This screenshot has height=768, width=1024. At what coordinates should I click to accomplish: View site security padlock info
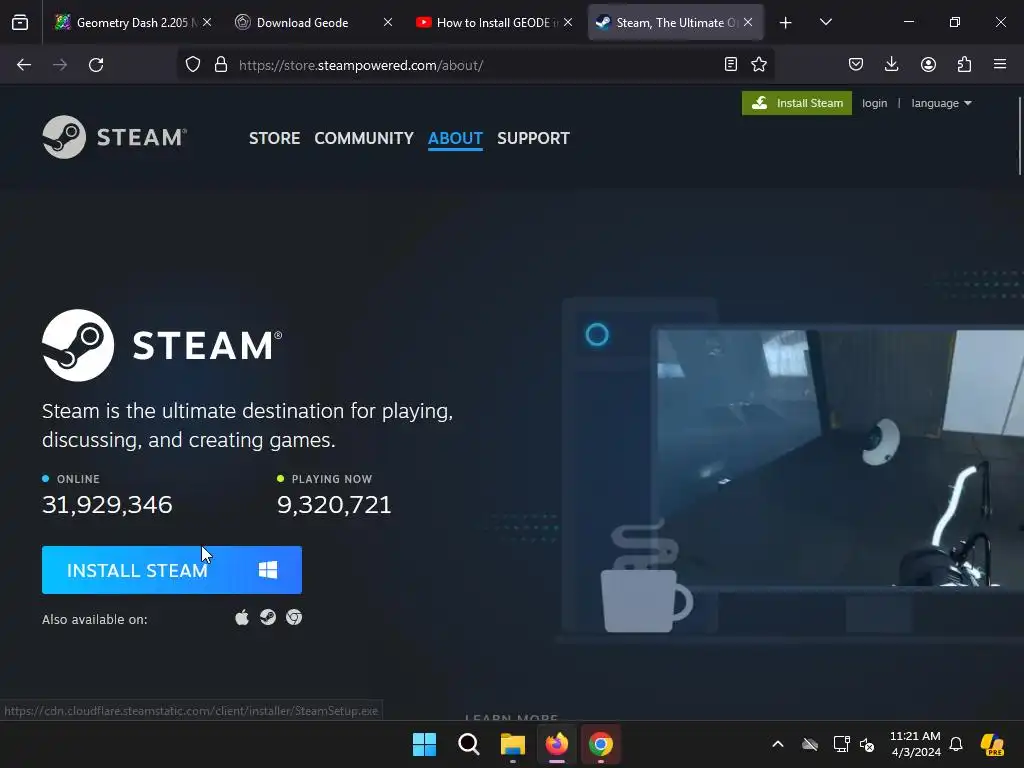point(221,65)
